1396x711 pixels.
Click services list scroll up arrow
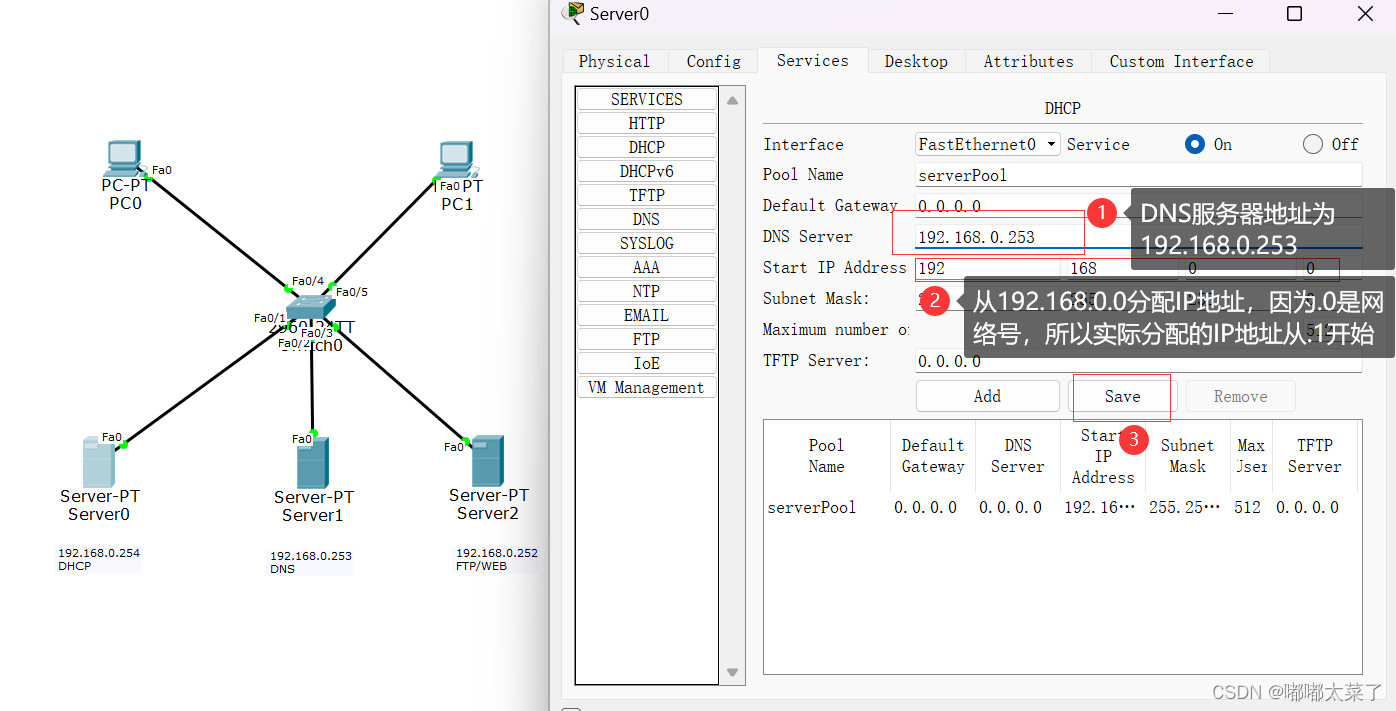click(732, 100)
